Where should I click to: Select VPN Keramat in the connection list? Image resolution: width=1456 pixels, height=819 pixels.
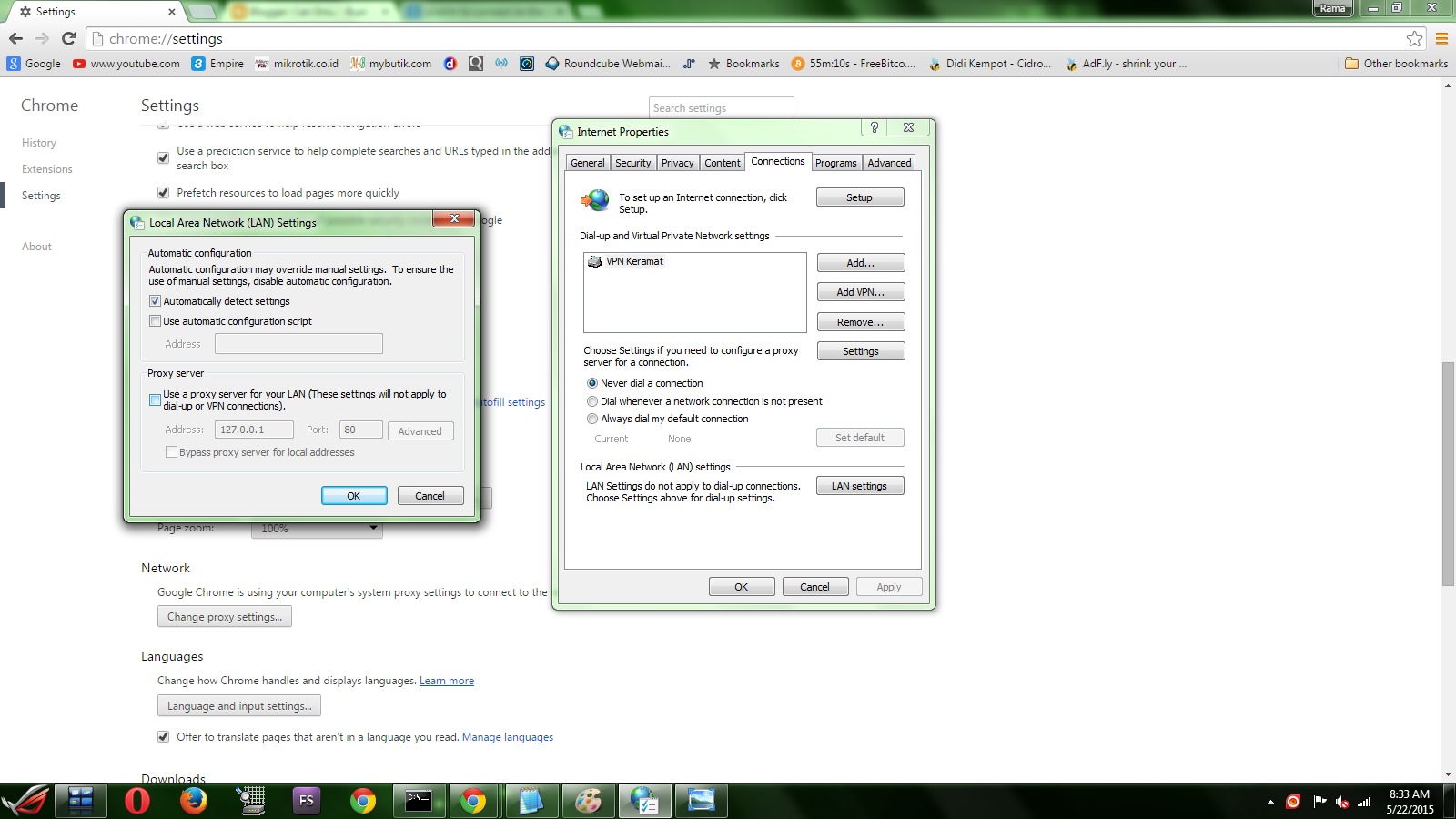(626, 261)
